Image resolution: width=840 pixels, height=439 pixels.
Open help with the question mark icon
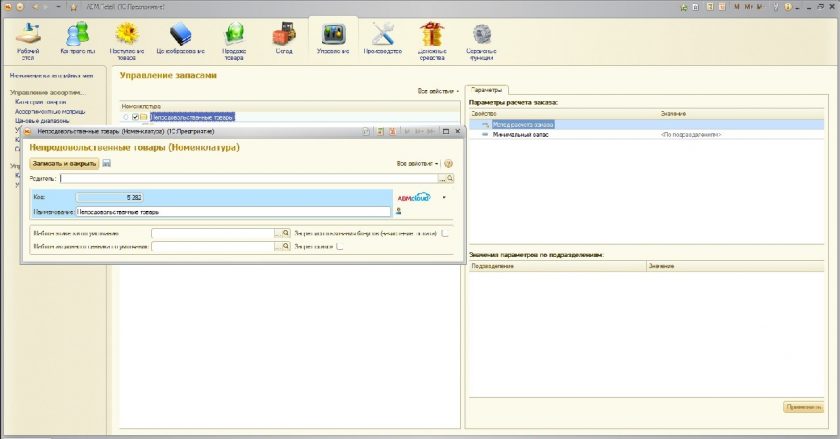point(448,163)
